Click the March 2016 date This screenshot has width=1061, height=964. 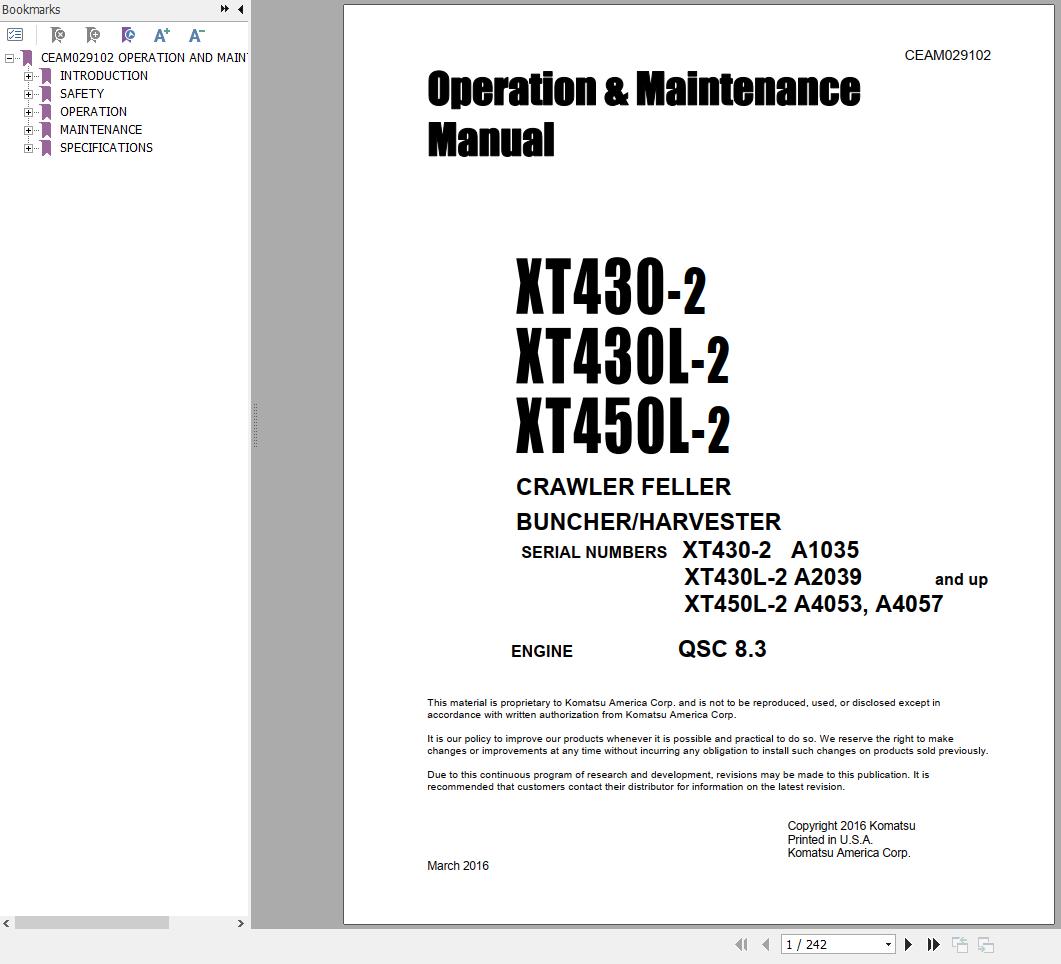pyautogui.click(x=457, y=866)
